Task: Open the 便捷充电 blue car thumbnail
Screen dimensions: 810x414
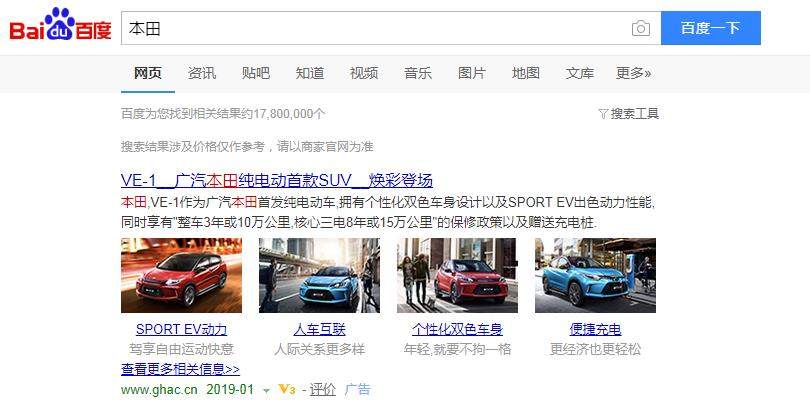Action: tap(595, 275)
